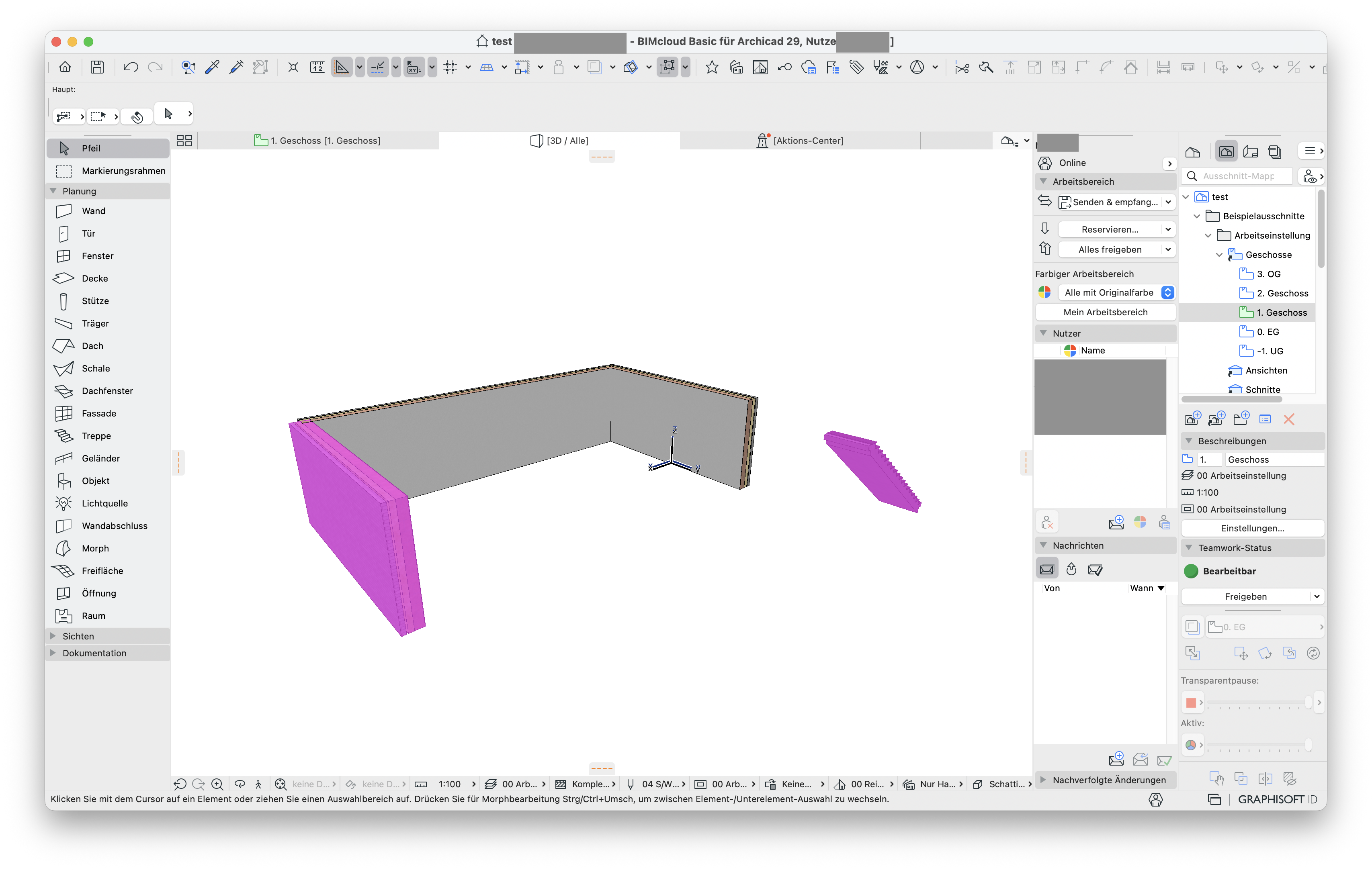Open the Alle mit Originalfarbe dropdown
The image size is (1372, 870).
(1116, 293)
